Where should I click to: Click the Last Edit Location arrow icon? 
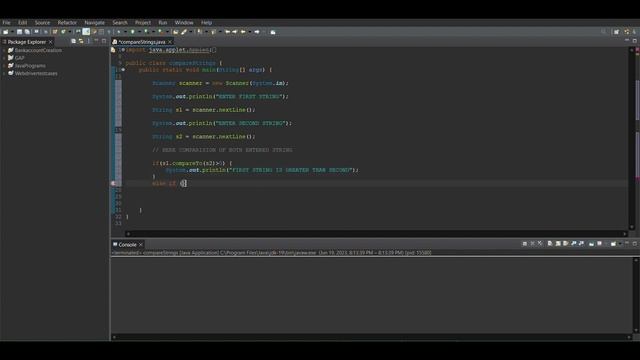[227, 32]
